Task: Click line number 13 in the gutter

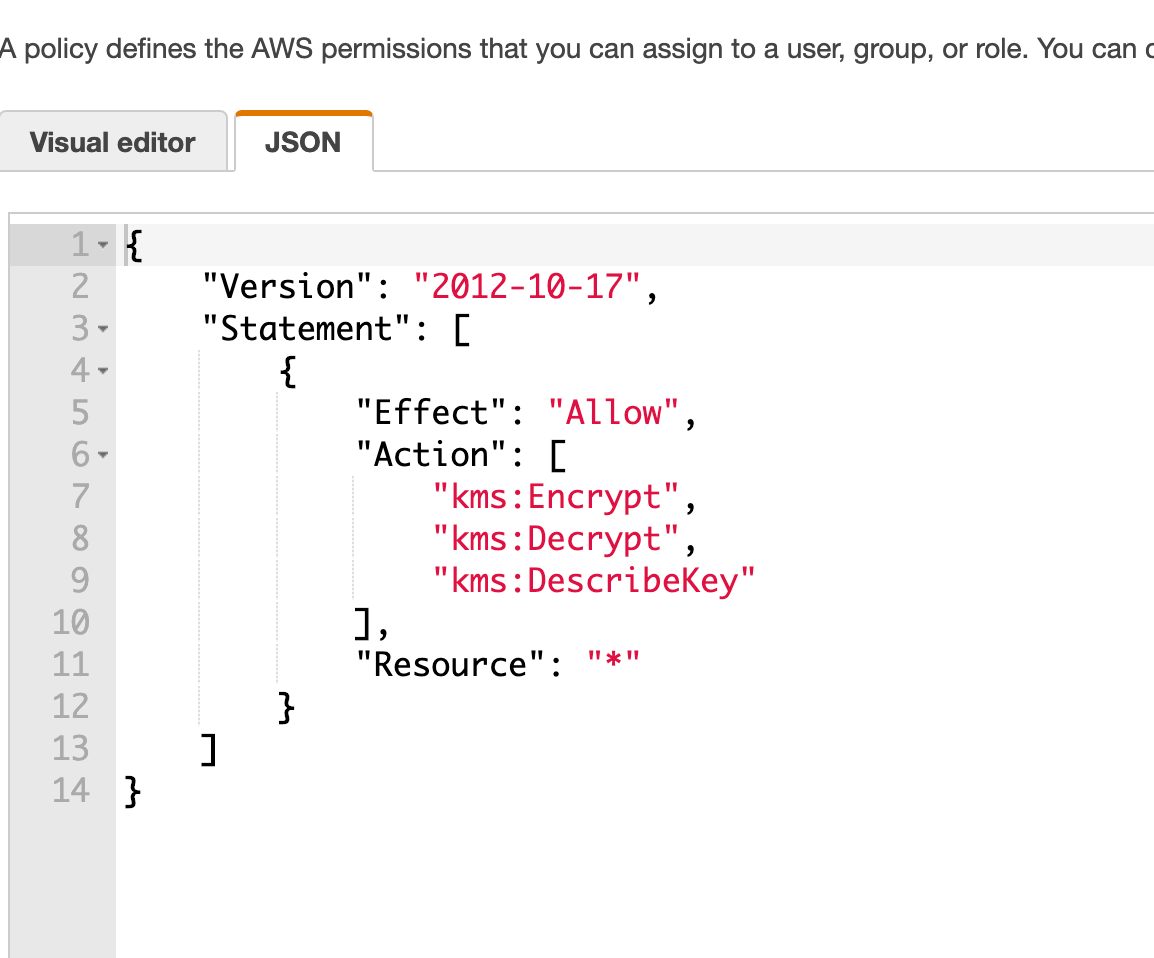Action: pyautogui.click(x=71, y=748)
